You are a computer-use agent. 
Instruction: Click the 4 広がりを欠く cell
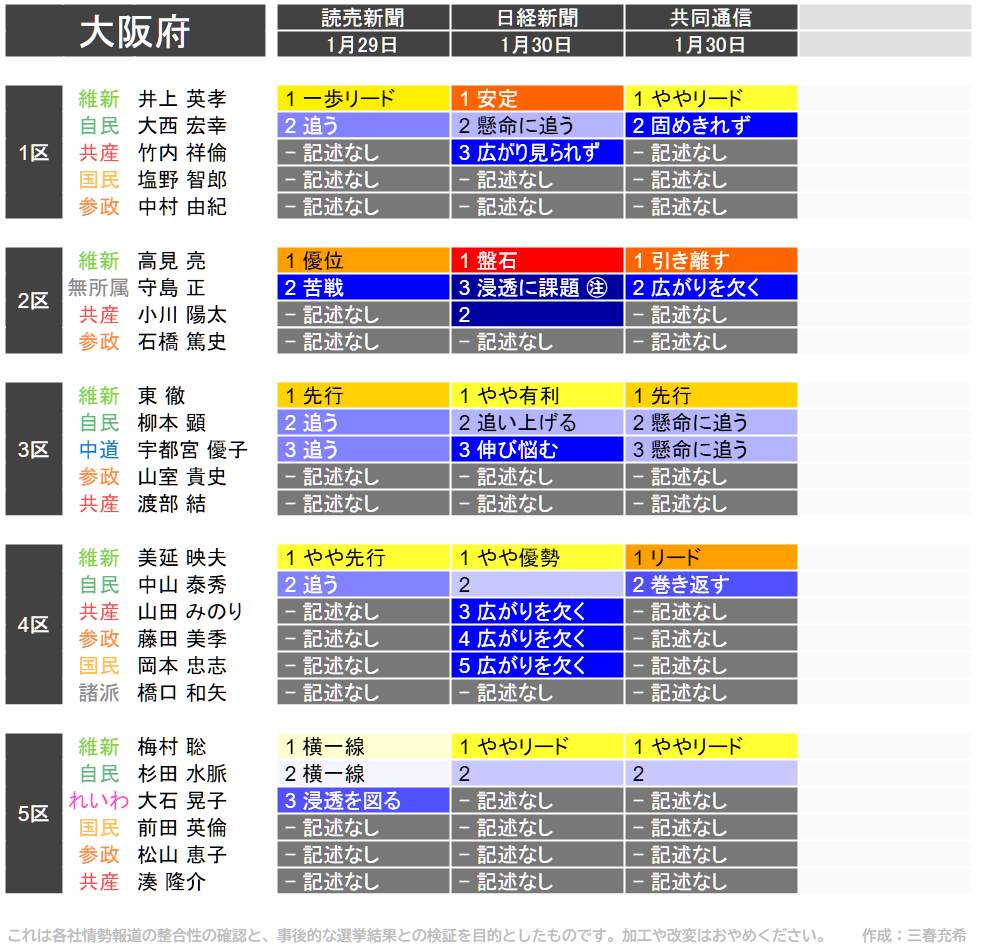pyautogui.click(x=537, y=639)
